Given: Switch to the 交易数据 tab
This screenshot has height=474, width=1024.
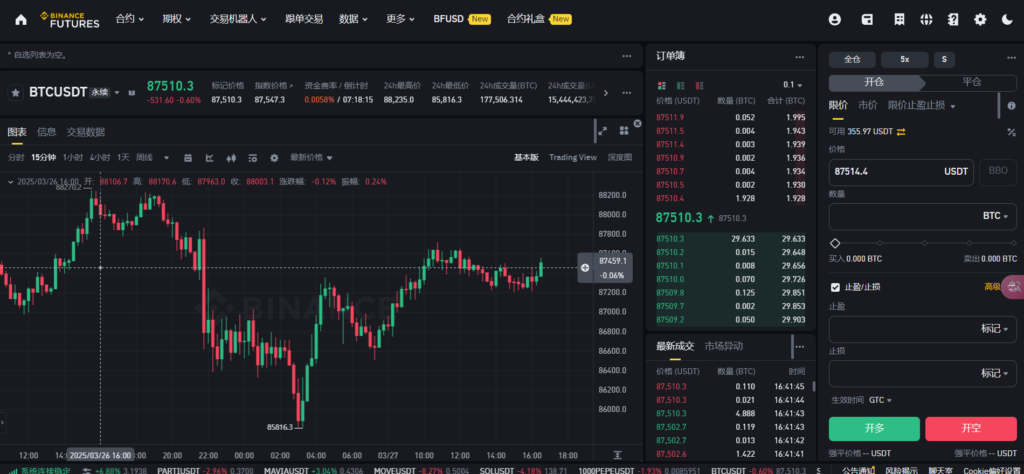Looking at the screenshot, I should pos(86,132).
